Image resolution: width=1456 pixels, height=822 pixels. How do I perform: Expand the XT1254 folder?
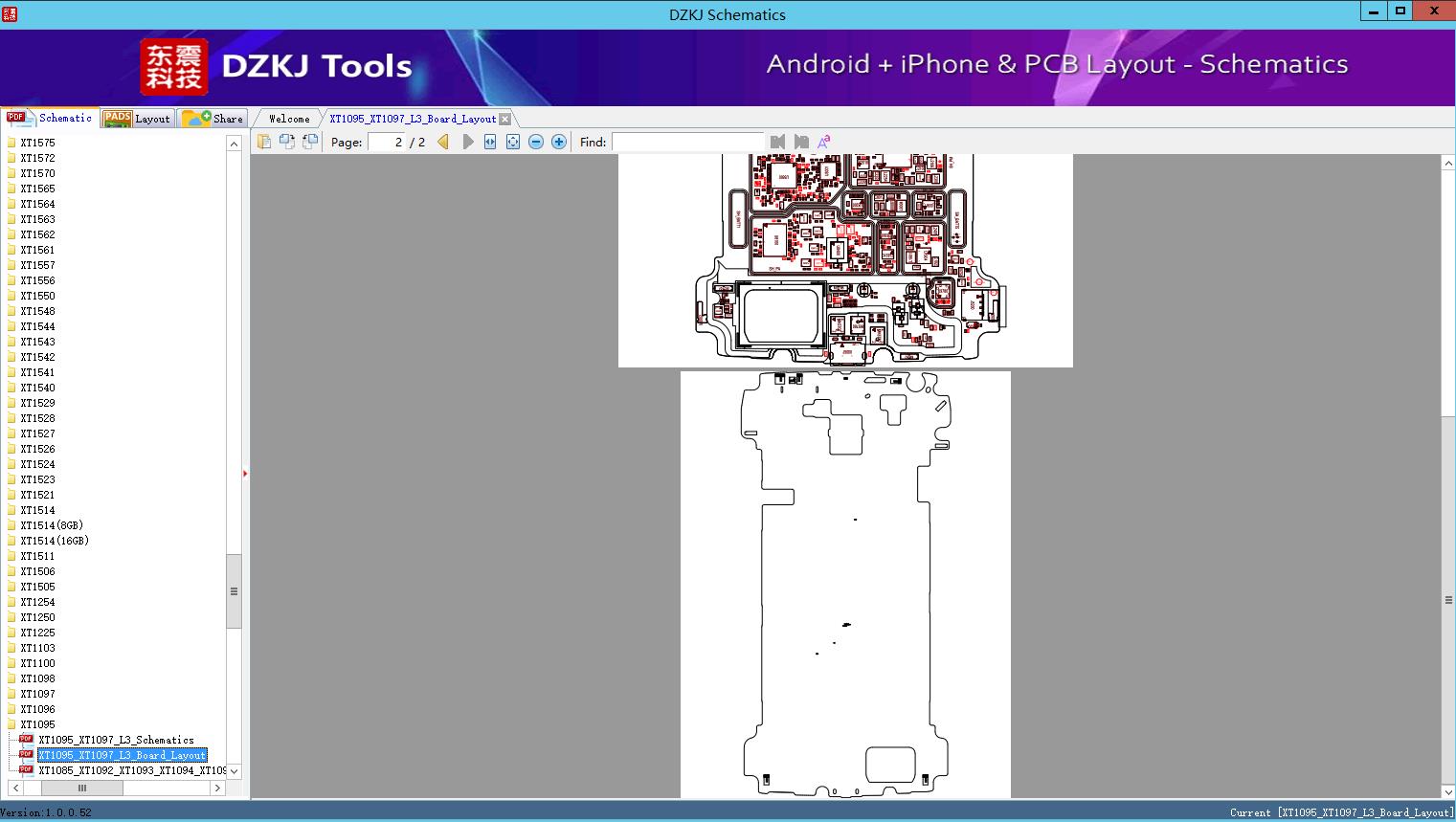coord(37,602)
